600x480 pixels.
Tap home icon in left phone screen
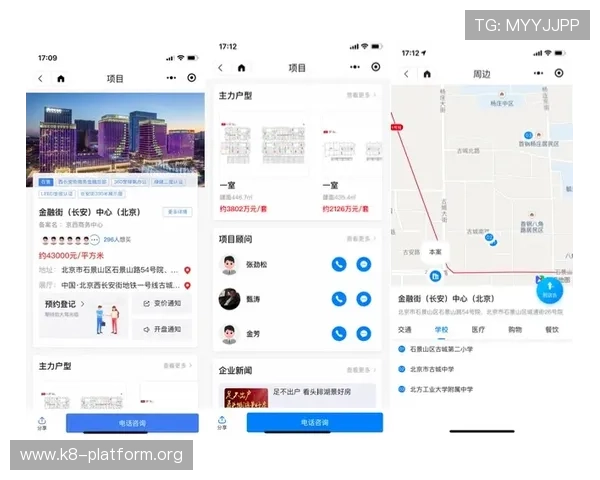pos(61,79)
